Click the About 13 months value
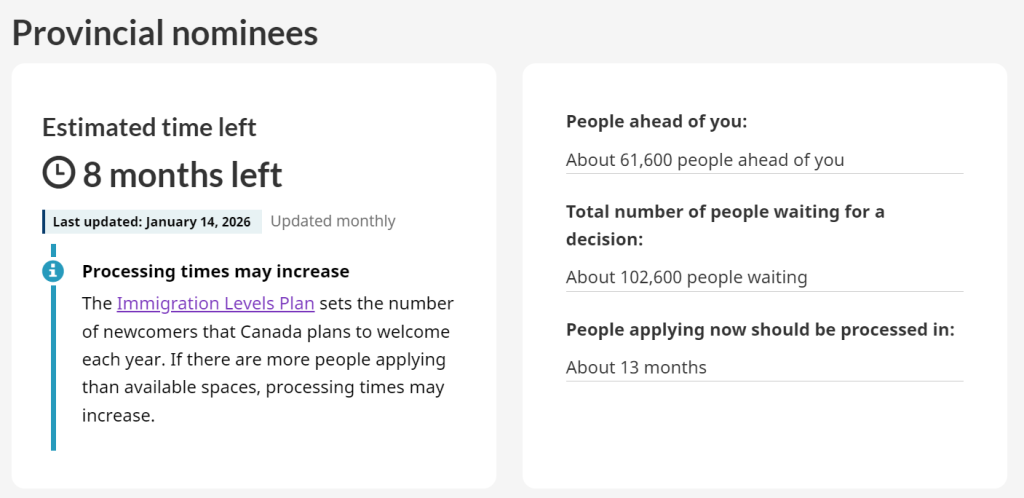 [x=636, y=367]
